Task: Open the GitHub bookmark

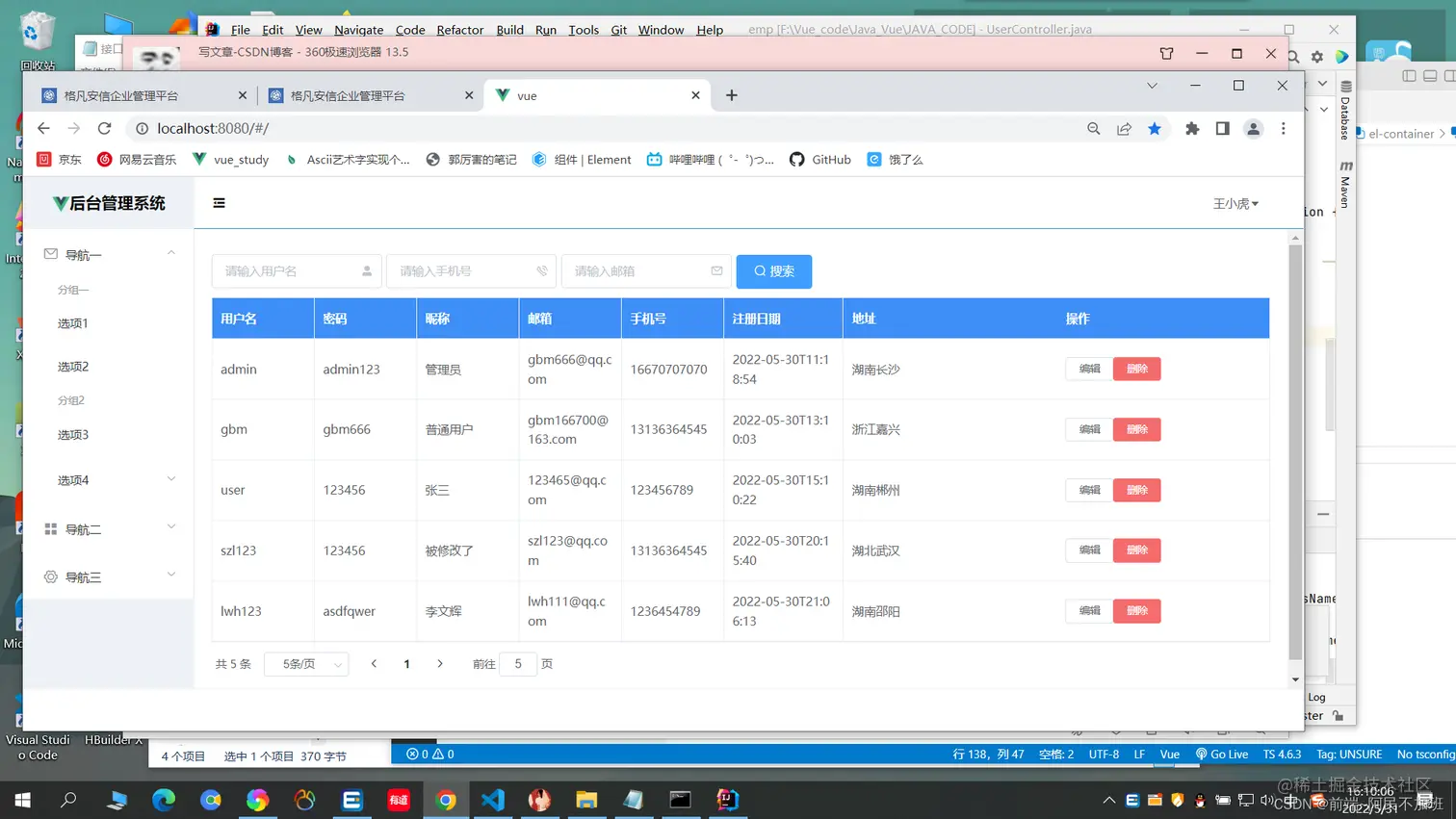Action: pos(820,160)
